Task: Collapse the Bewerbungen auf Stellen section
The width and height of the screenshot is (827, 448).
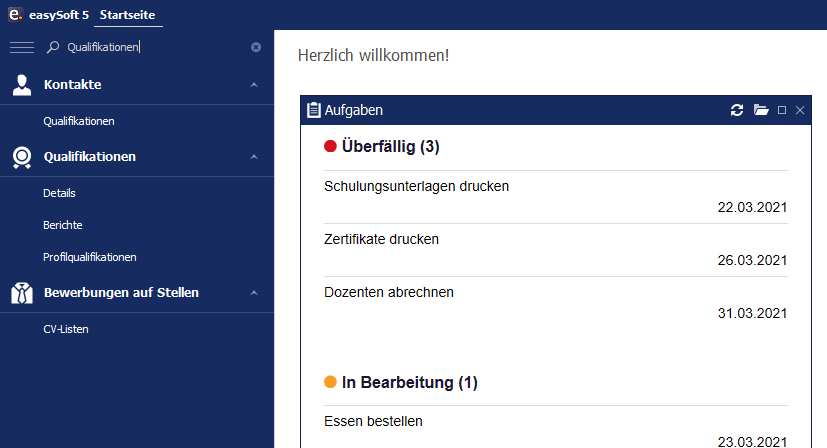Action: point(254,293)
